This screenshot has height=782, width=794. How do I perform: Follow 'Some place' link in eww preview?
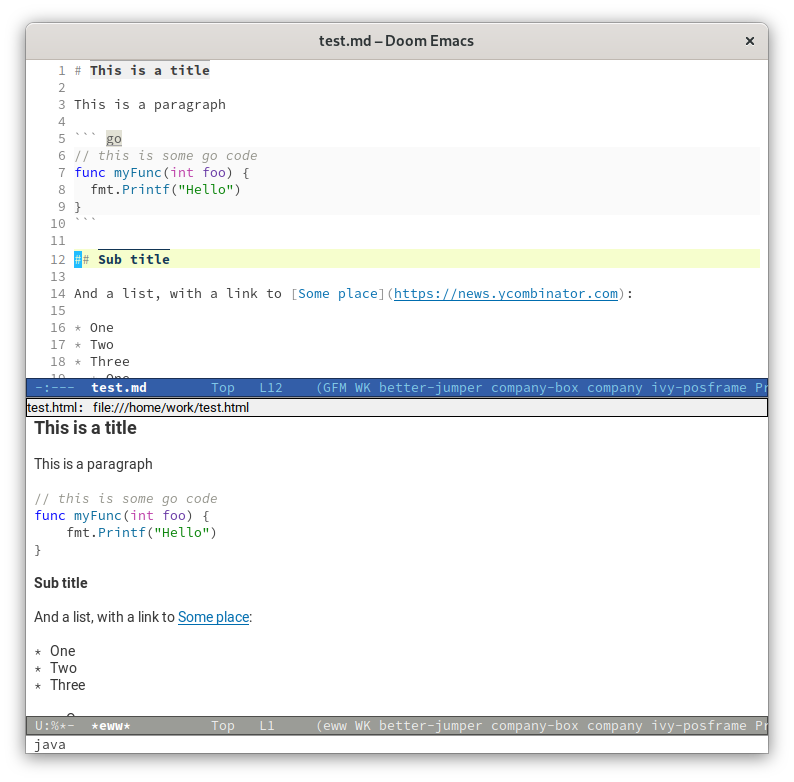213,617
